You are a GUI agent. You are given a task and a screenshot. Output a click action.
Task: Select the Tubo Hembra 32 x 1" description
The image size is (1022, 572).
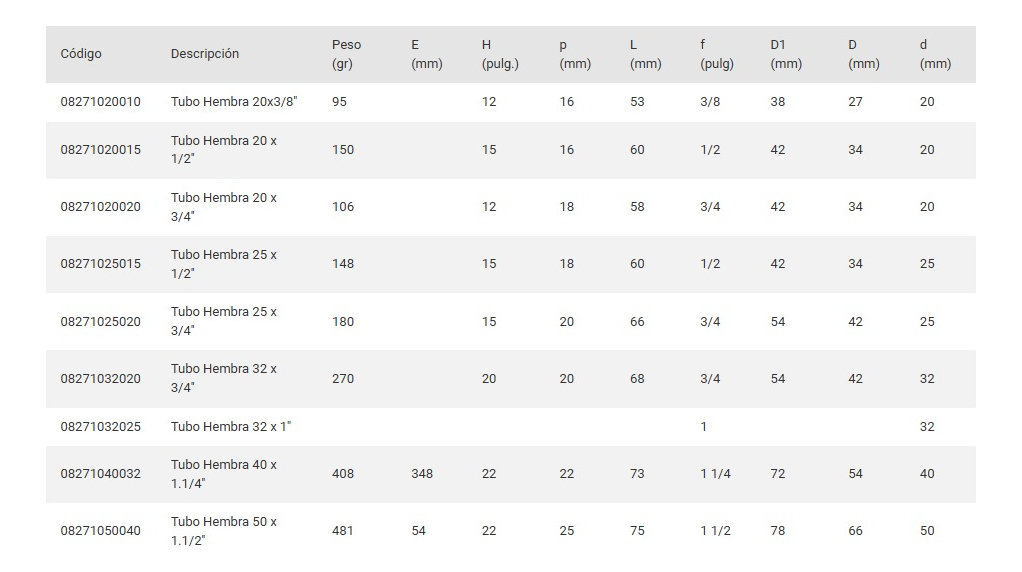231,427
